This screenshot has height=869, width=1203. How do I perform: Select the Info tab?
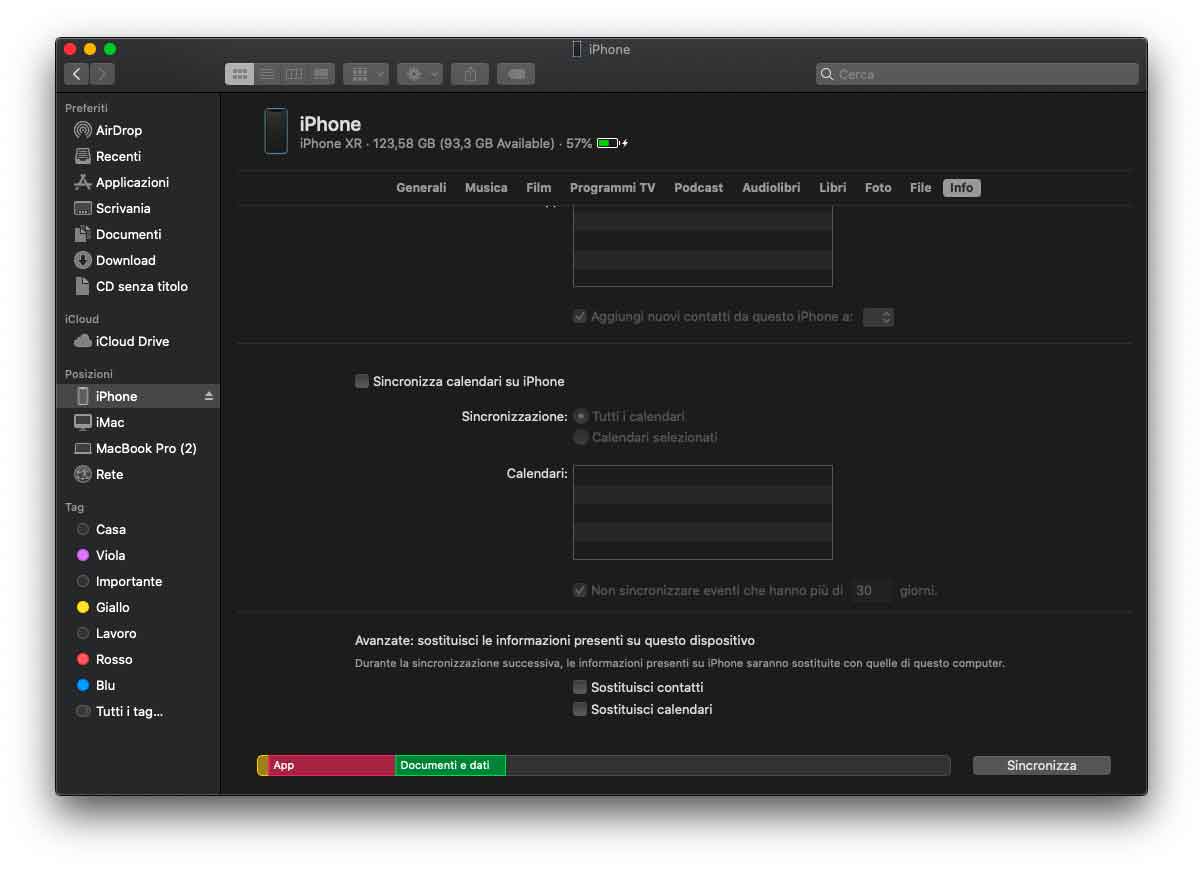click(961, 187)
